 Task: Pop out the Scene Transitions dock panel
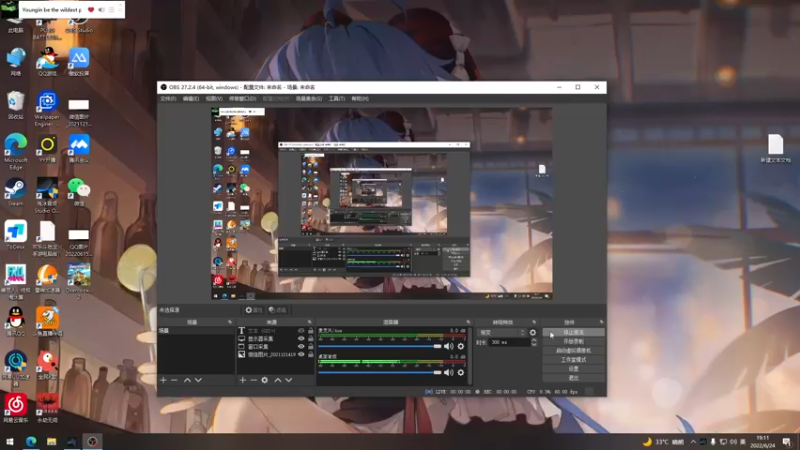(534, 322)
